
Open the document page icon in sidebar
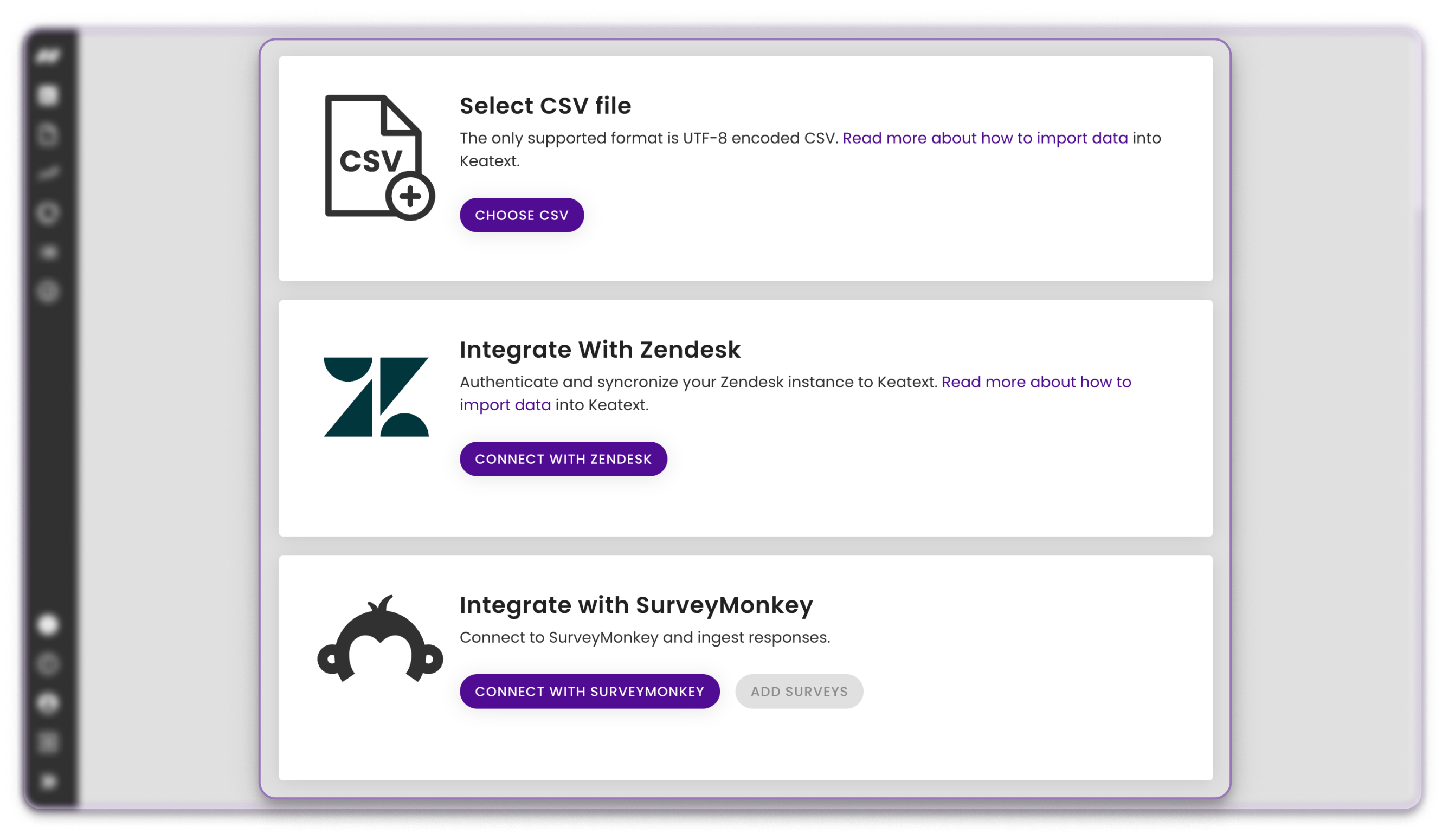point(48,135)
